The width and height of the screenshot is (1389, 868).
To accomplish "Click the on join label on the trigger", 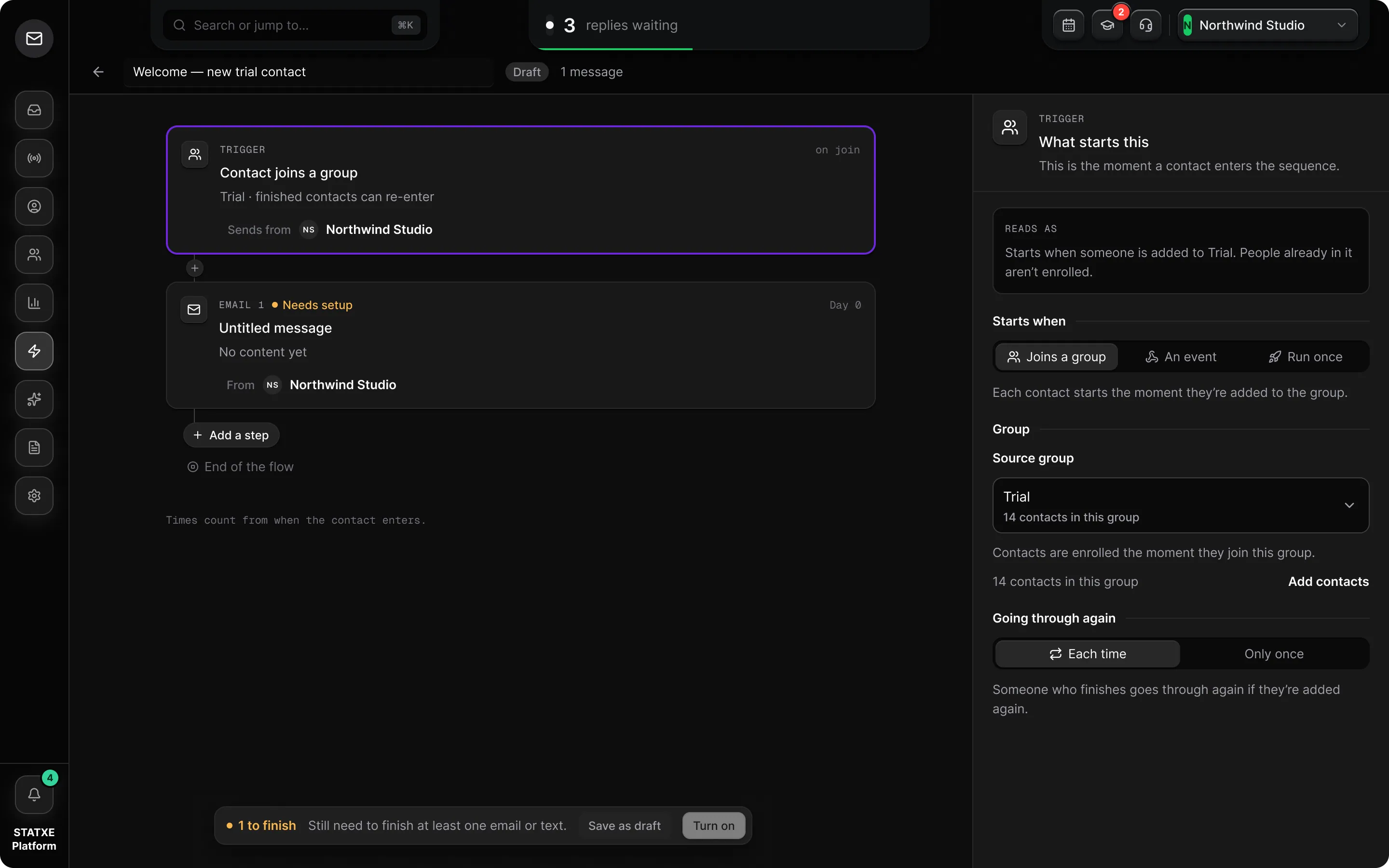I will click(x=837, y=150).
